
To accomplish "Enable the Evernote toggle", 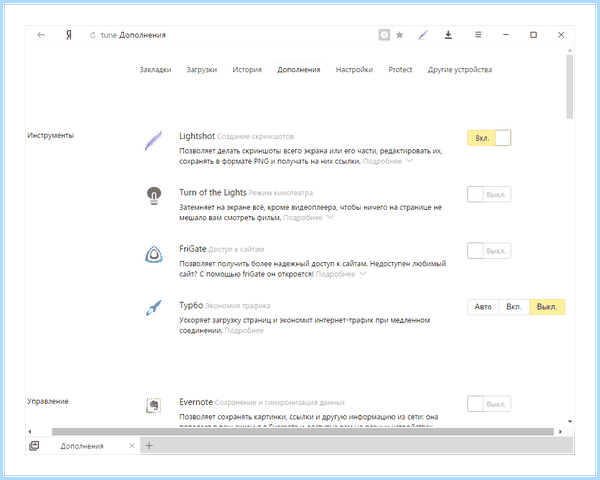I will [489, 404].
